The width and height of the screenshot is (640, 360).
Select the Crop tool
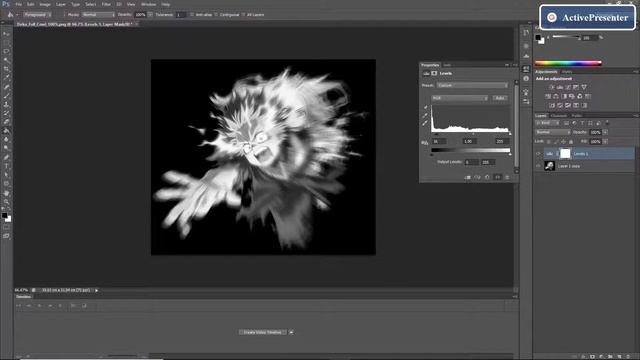click(x=6, y=69)
